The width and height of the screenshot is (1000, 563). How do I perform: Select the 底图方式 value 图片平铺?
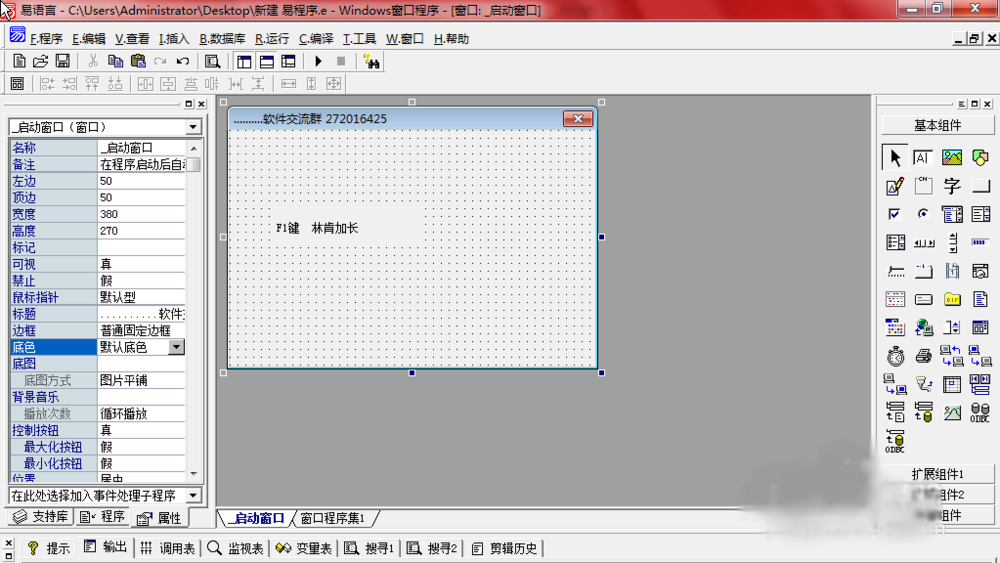(x=141, y=381)
